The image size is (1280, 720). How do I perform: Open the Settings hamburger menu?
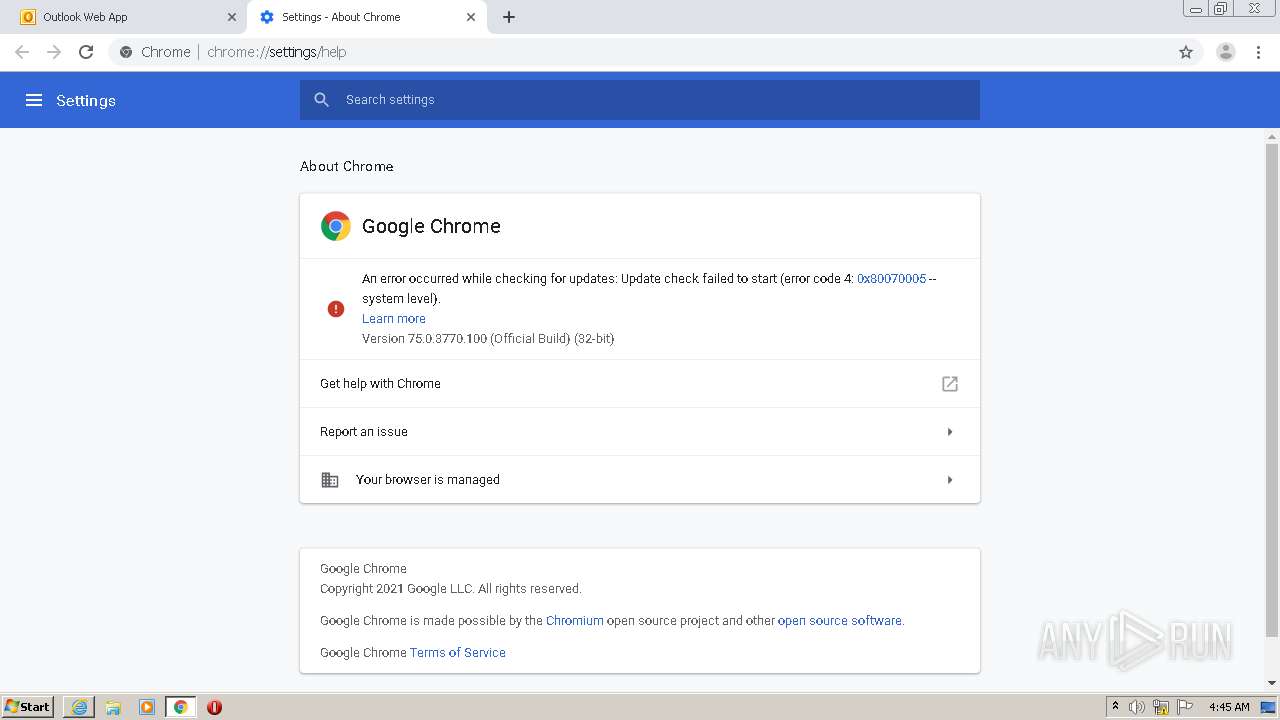coord(34,100)
